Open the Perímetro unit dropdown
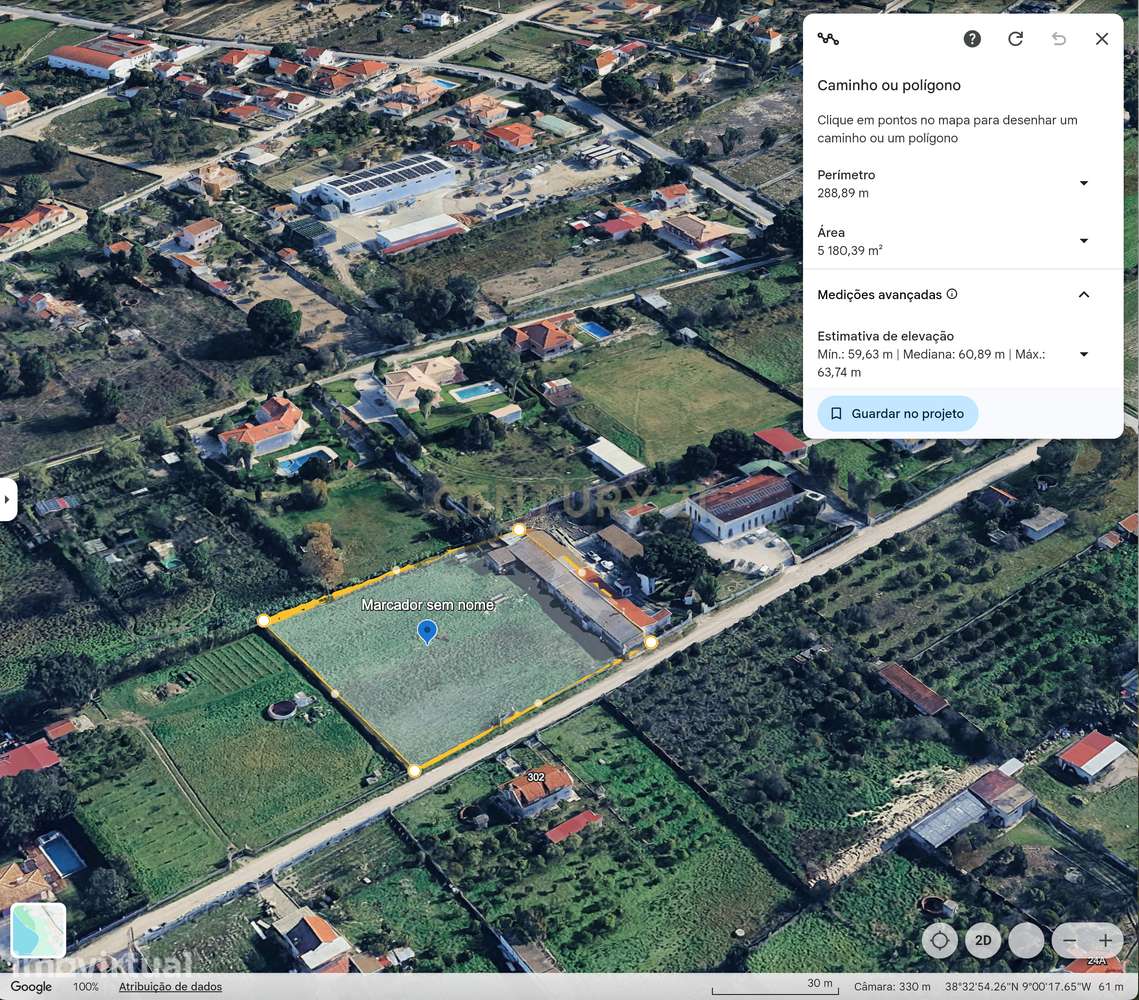This screenshot has height=1000, width=1139. click(x=1084, y=183)
